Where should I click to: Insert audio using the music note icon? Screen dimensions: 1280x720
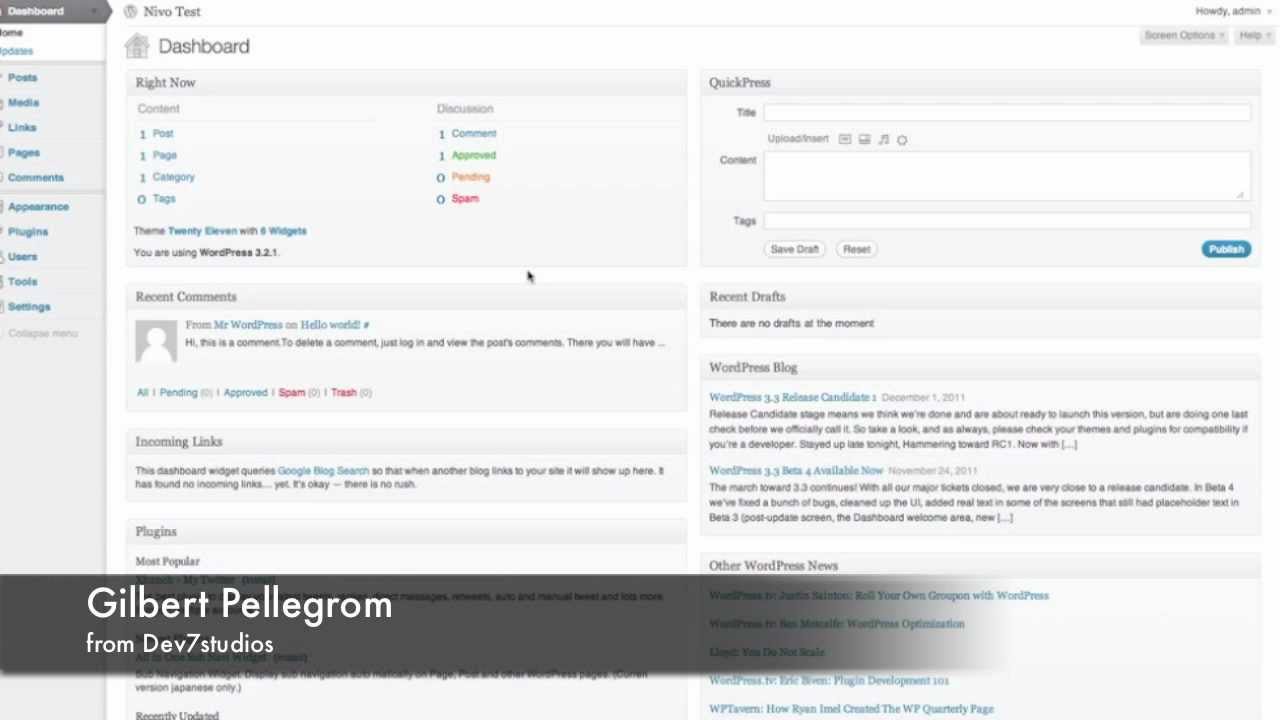click(x=883, y=140)
